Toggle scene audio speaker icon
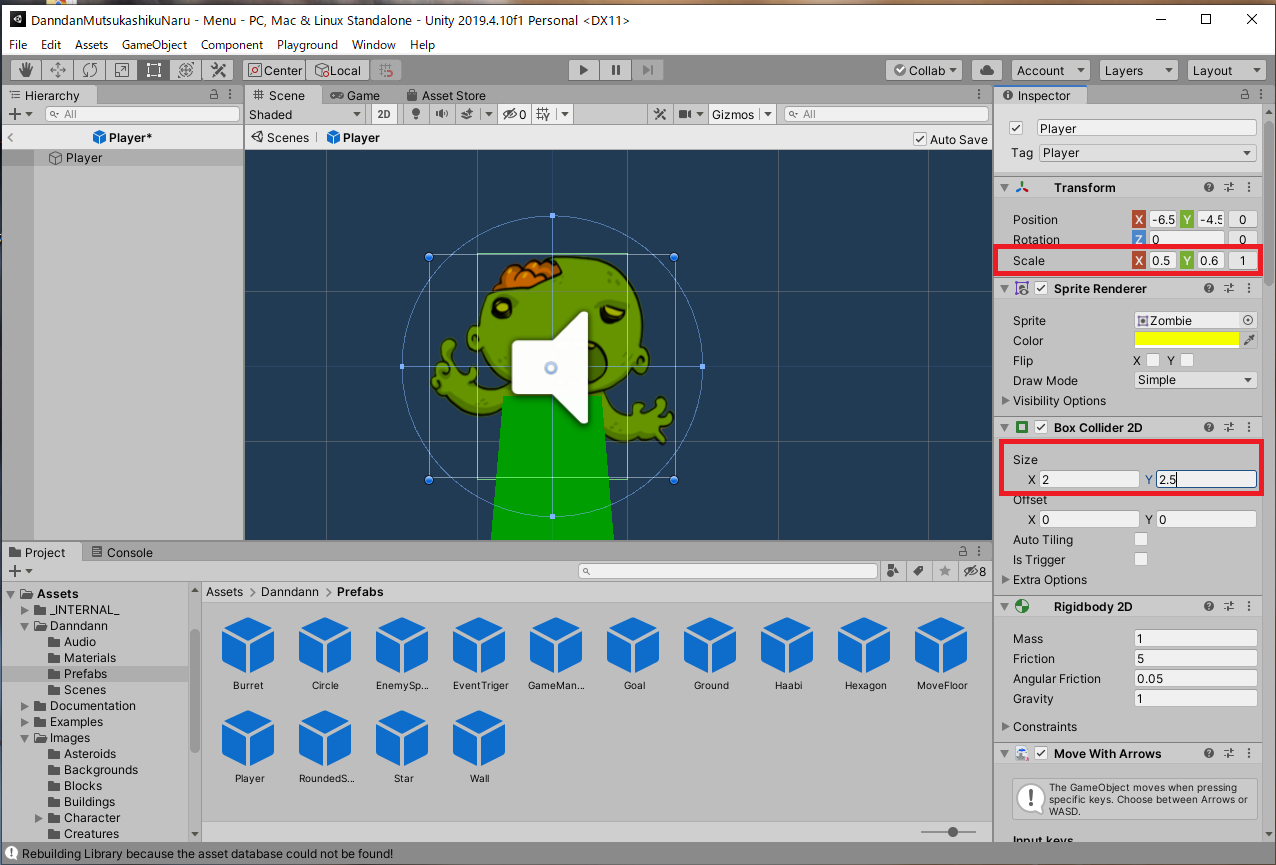Viewport: 1276px width, 865px height. click(441, 114)
